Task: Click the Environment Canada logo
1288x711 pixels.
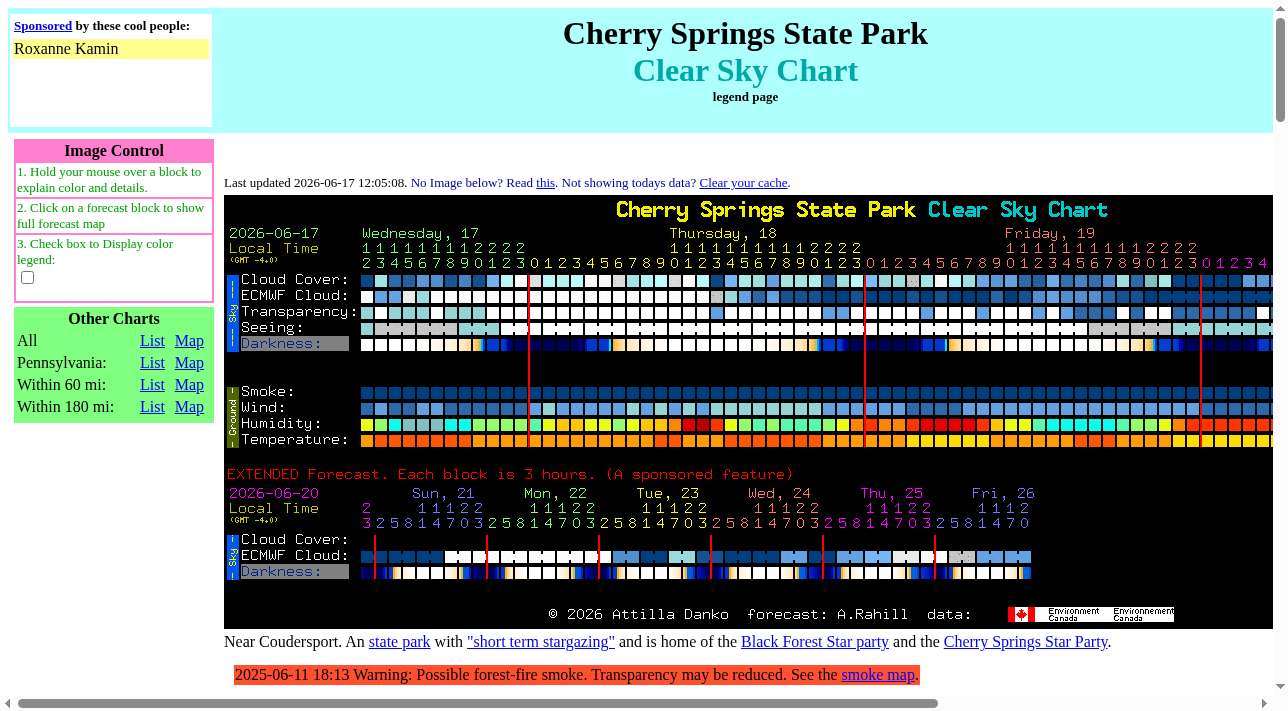Action: [1091, 614]
